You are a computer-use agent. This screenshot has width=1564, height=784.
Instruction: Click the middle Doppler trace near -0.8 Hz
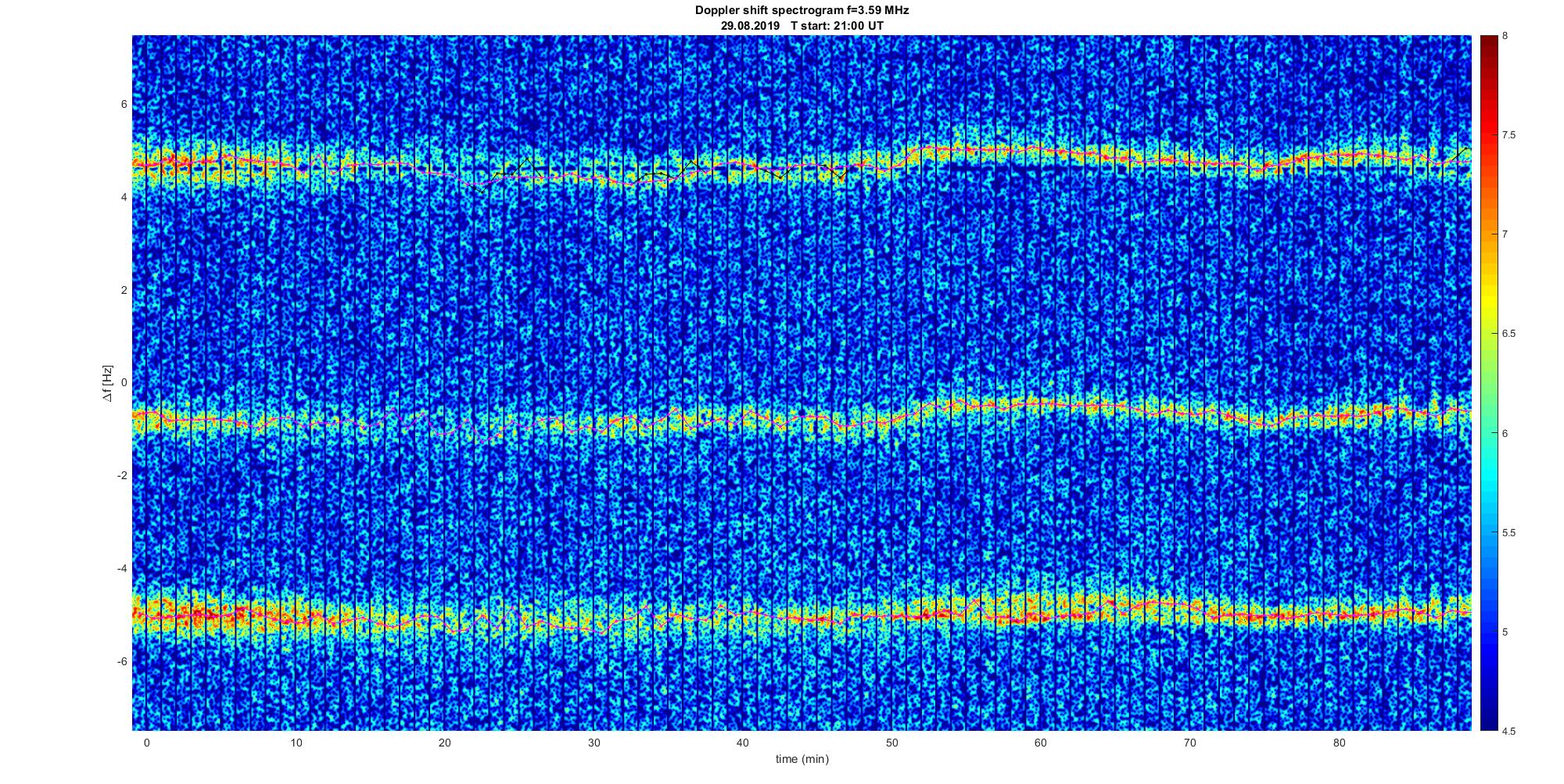802,419
